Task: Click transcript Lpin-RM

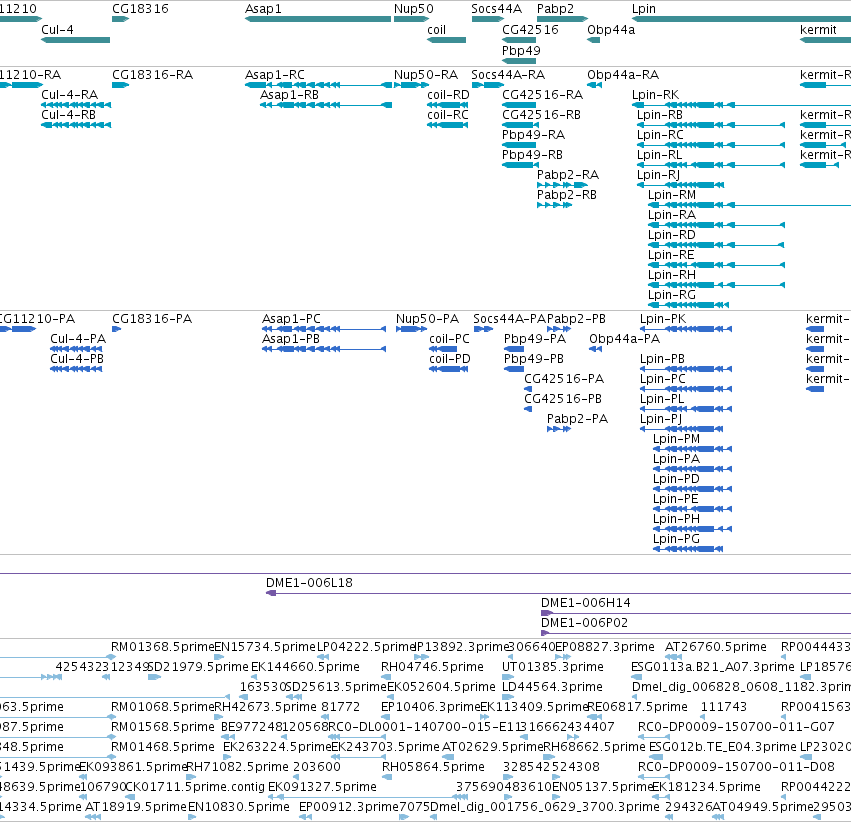Action: (750, 205)
